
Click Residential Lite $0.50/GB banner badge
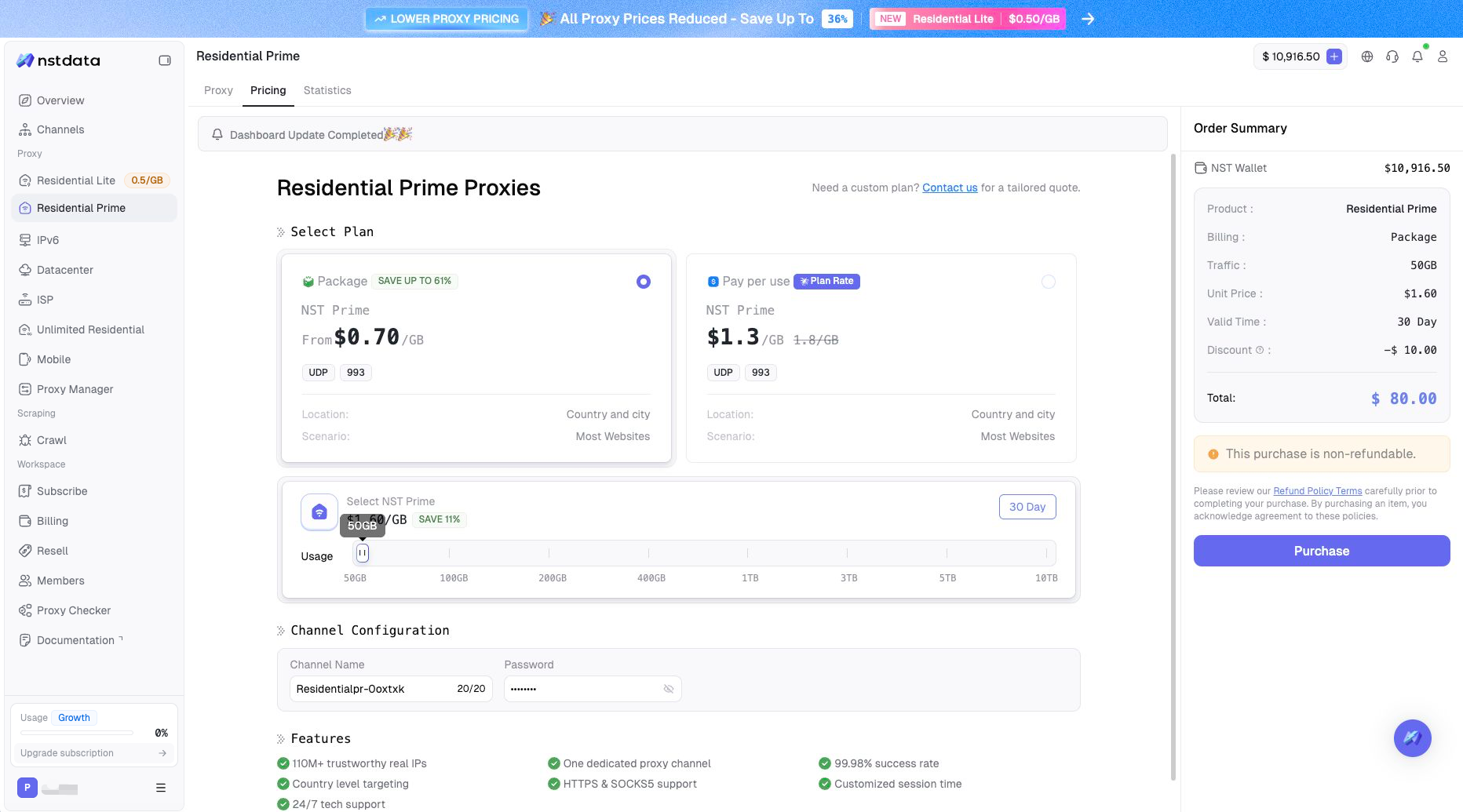(968, 19)
